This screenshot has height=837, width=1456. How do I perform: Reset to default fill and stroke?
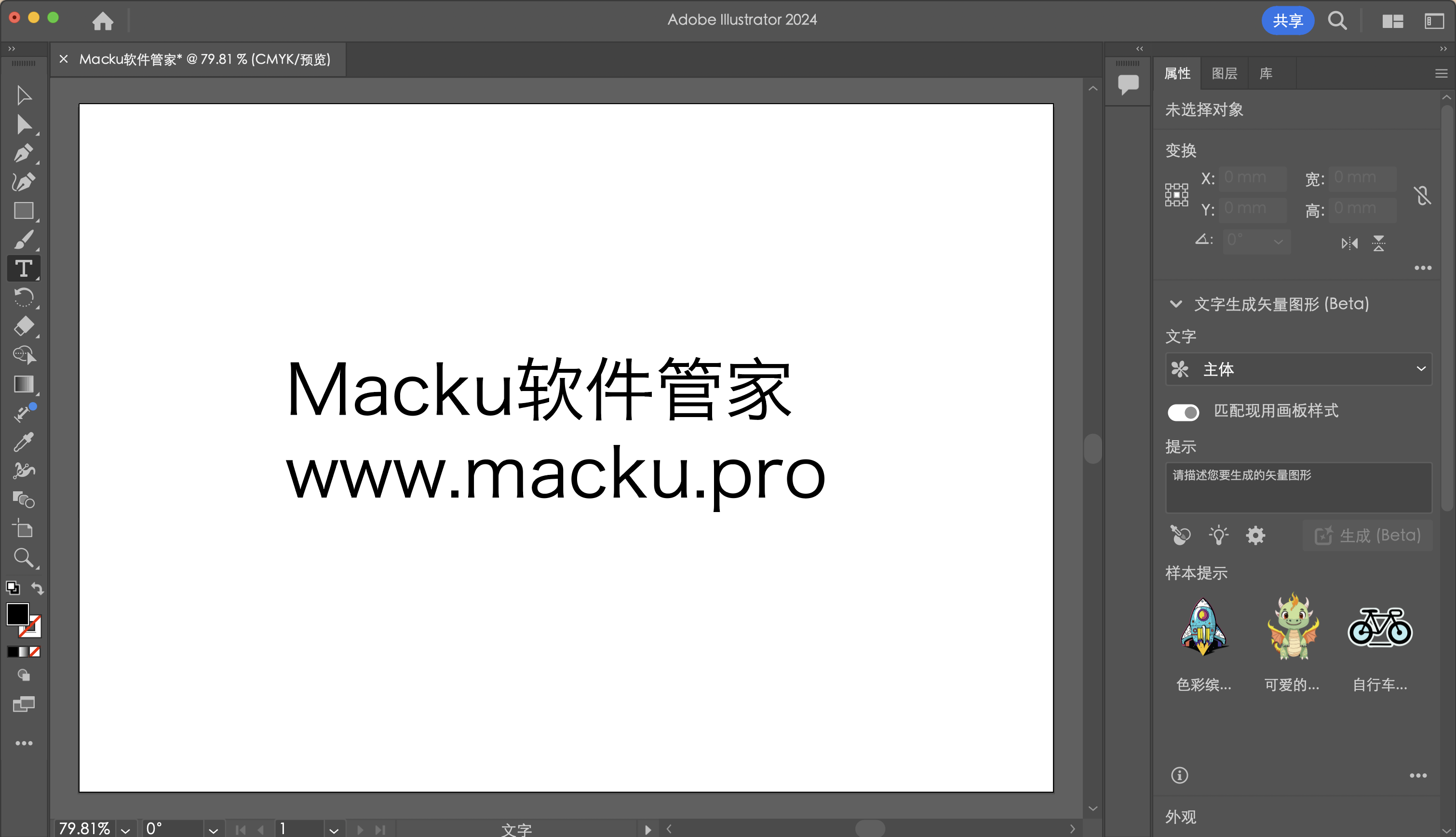pyautogui.click(x=13, y=588)
